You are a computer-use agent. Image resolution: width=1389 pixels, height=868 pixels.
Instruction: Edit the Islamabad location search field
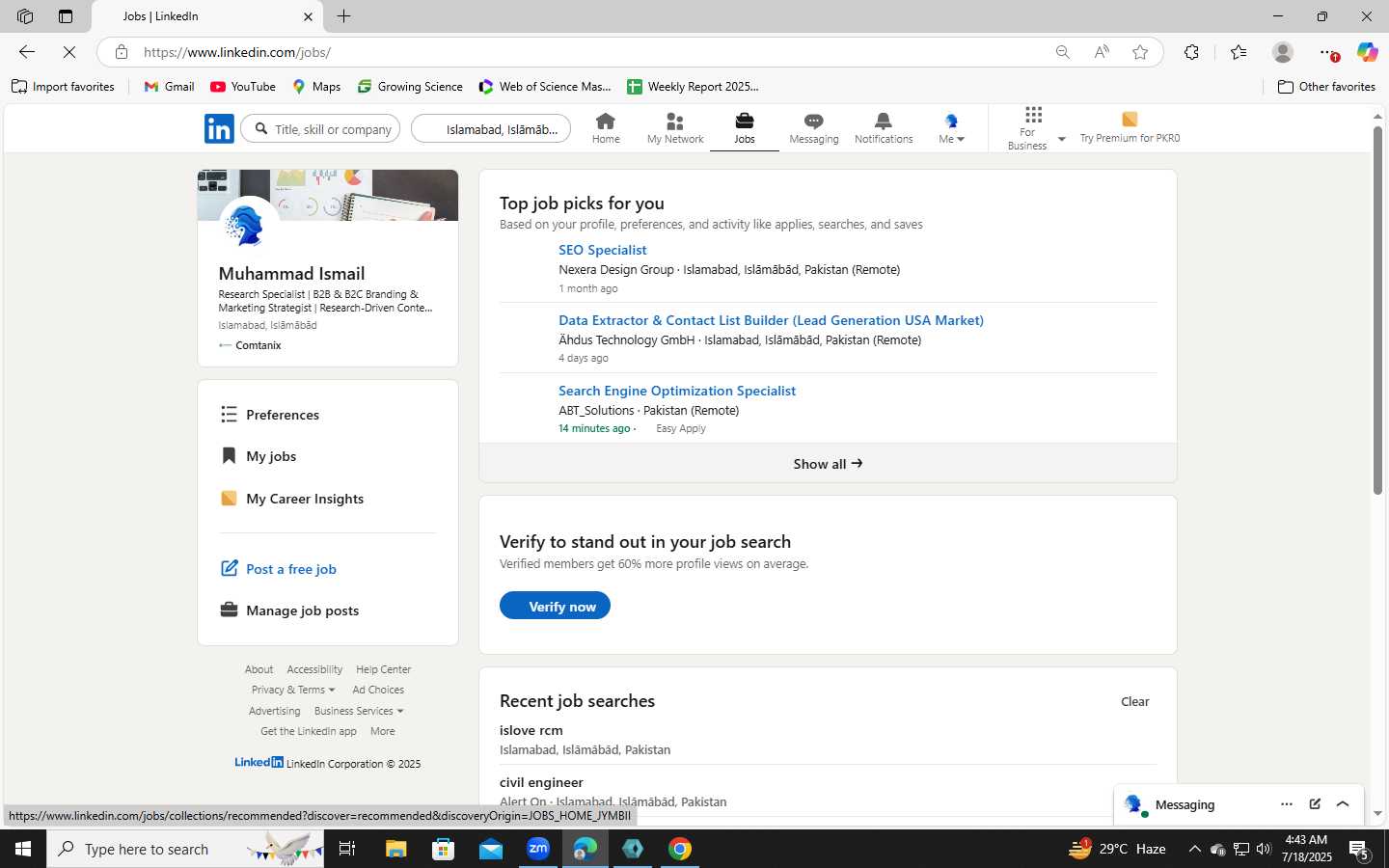[491, 128]
